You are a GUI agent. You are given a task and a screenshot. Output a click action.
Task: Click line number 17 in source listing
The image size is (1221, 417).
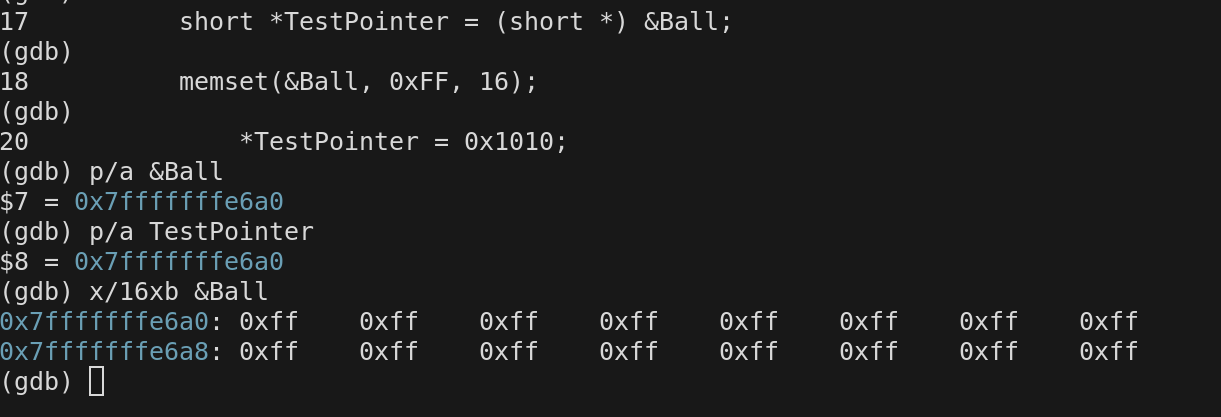click(14, 21)
